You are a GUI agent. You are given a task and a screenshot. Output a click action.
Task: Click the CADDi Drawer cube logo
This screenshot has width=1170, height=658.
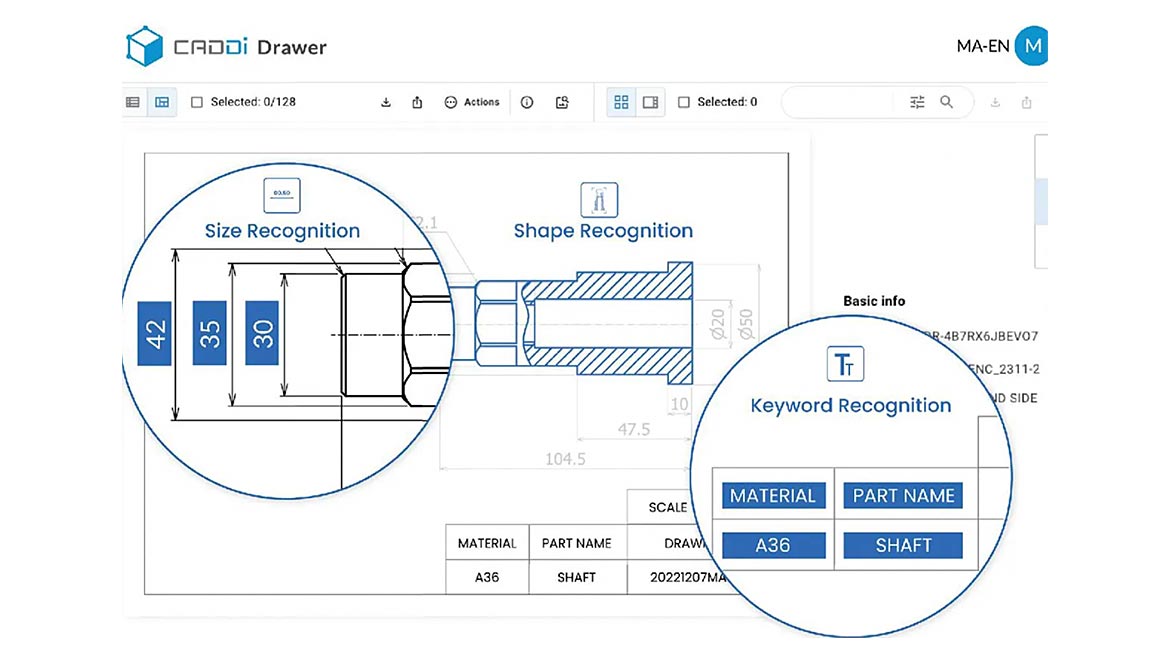point(144,46)
